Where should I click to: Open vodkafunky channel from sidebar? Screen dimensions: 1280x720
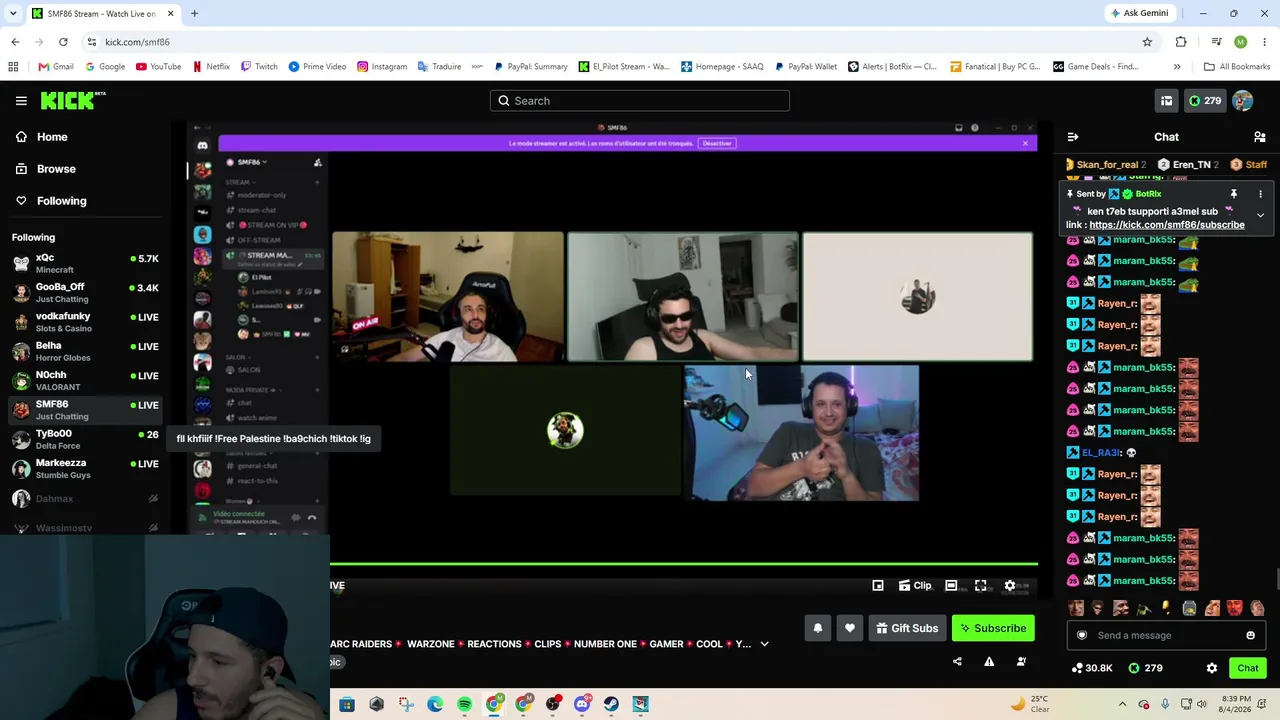pos(85,322)
